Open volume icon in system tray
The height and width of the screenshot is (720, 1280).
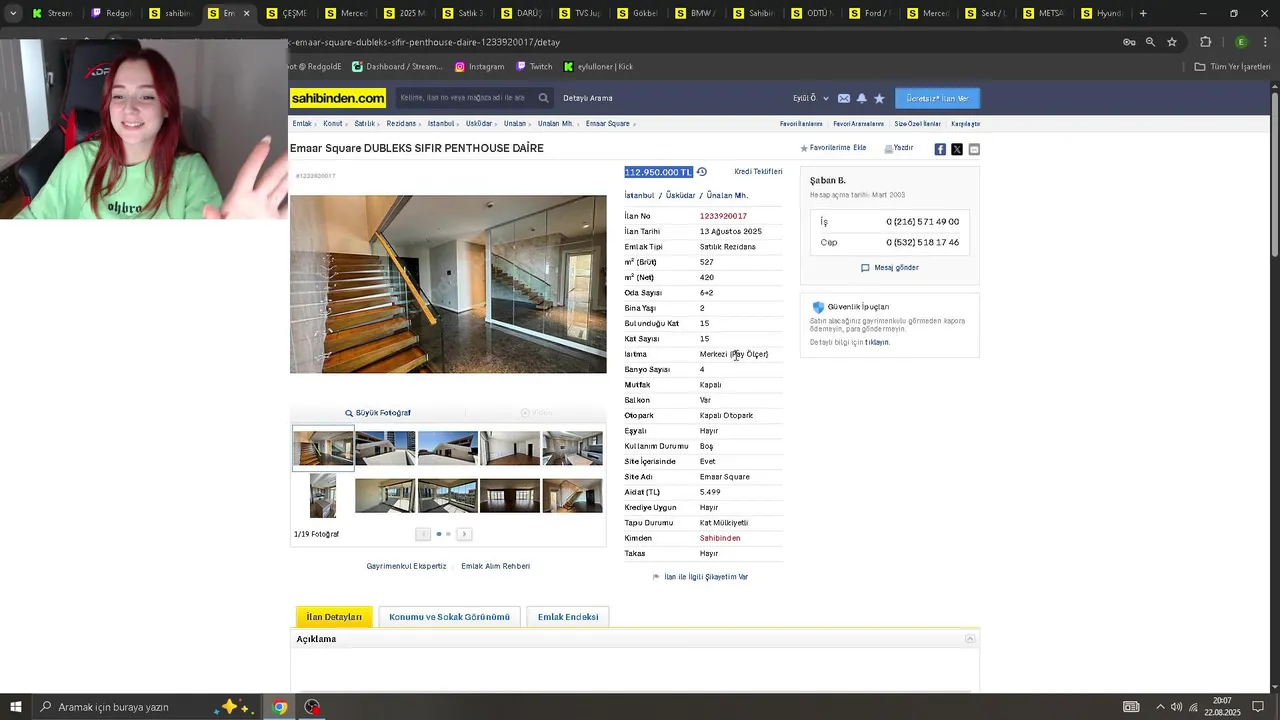(1176, 707)
